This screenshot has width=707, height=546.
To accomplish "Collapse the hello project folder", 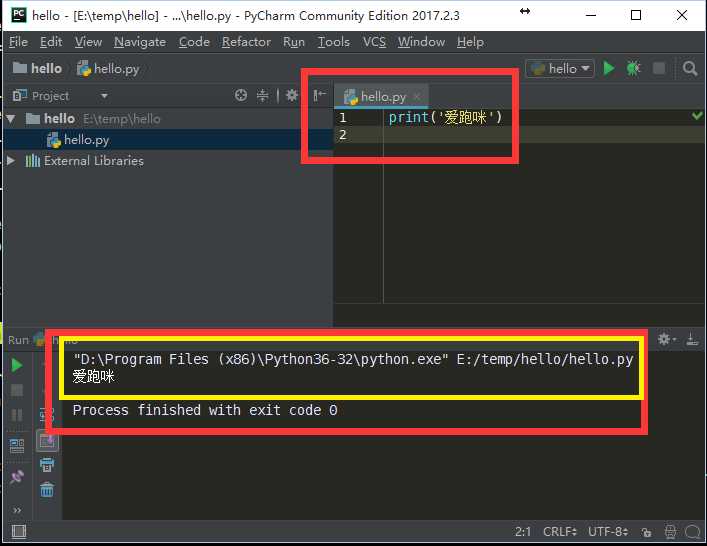I will tap(11, 119).
